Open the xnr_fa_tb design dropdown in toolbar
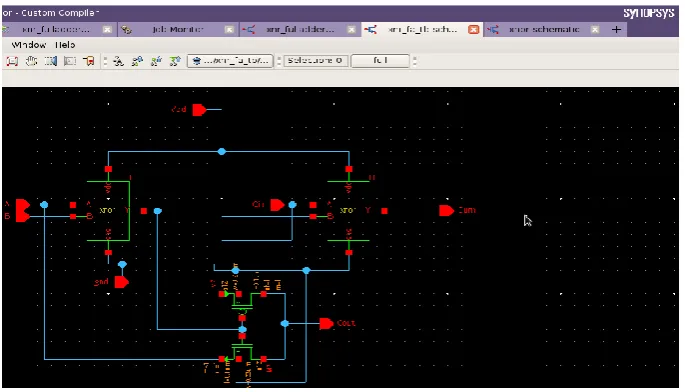The width and height of the screenshot is (685, 392). tap(230, 61)
